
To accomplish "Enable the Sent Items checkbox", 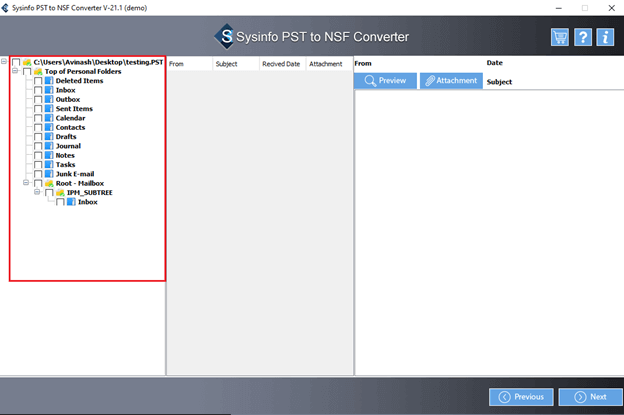I will 38,109.
